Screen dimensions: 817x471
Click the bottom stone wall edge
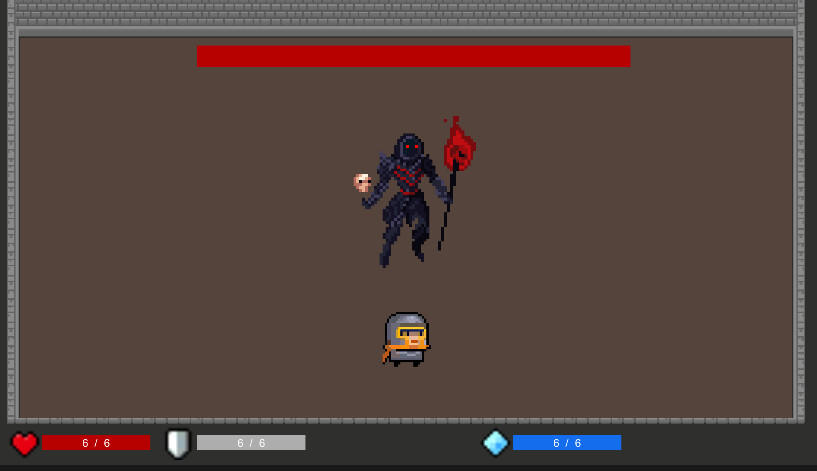[408, 421]
